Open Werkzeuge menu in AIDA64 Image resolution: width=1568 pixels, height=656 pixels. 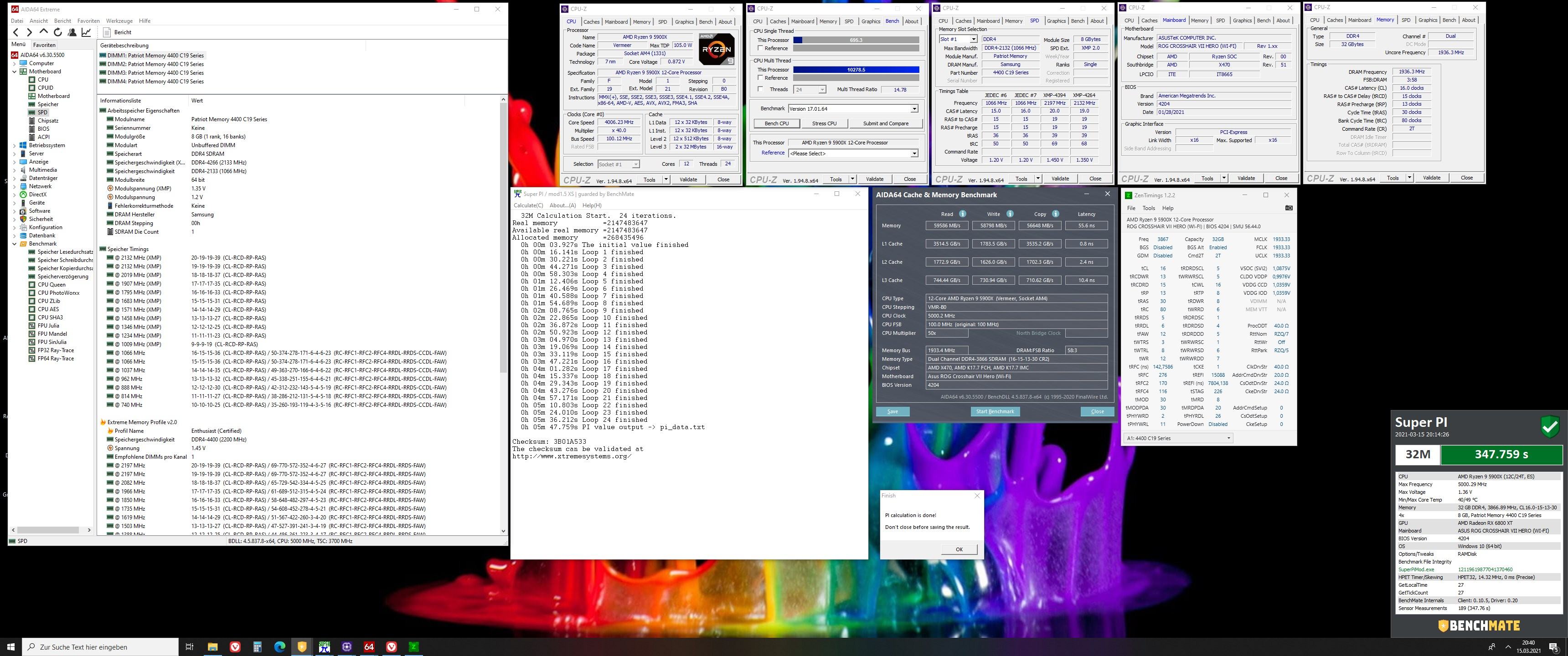click(119, 20)
